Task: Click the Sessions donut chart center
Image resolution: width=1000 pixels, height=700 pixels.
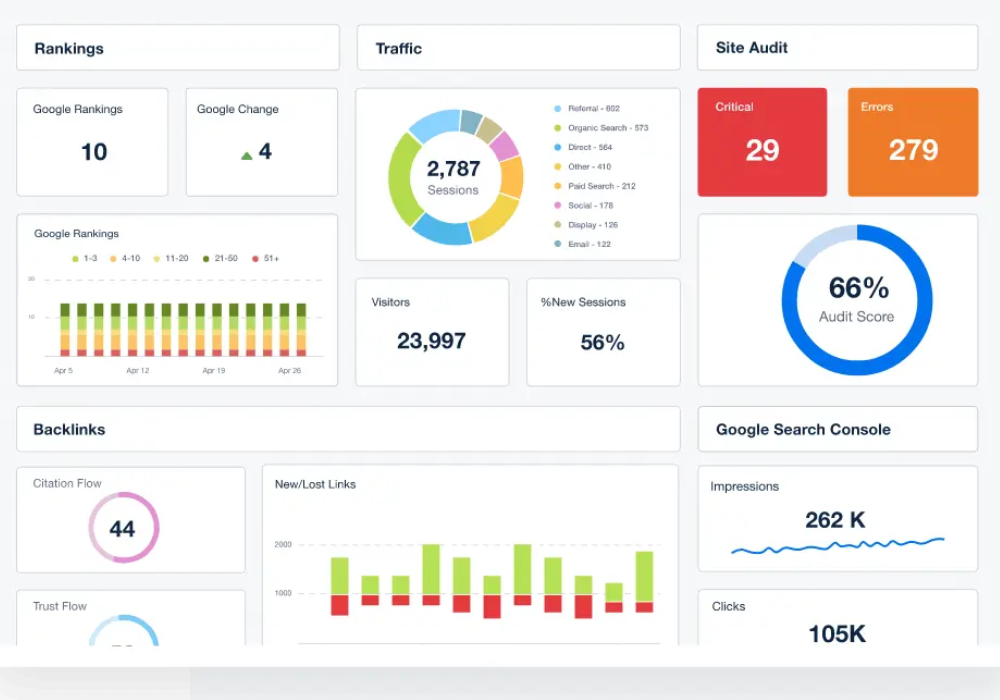Action: pos(454,178)
